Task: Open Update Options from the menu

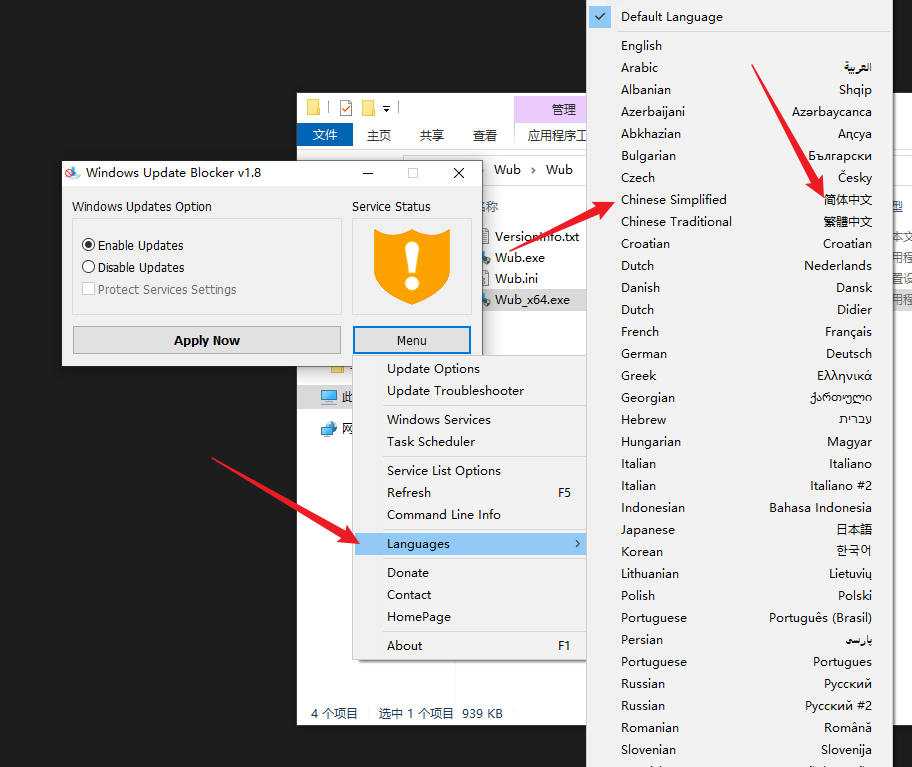Action: click(x=470, y=369)
